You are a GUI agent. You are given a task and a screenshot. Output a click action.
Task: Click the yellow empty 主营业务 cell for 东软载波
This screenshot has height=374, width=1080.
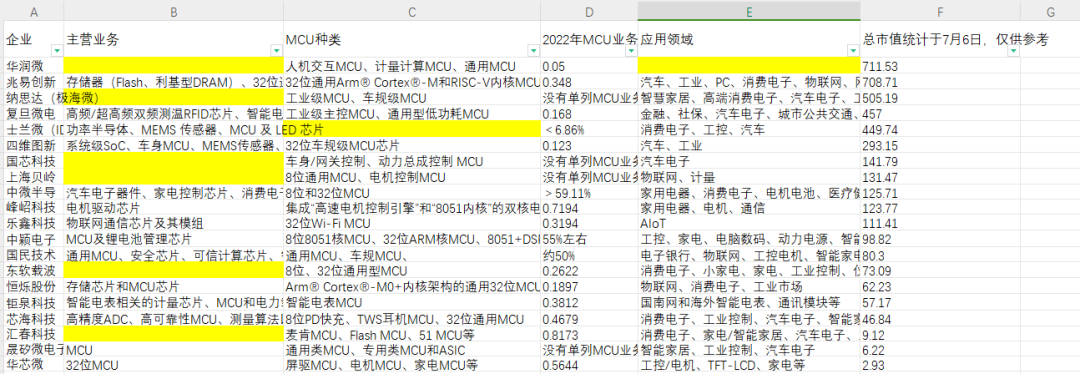click(174, 271)
